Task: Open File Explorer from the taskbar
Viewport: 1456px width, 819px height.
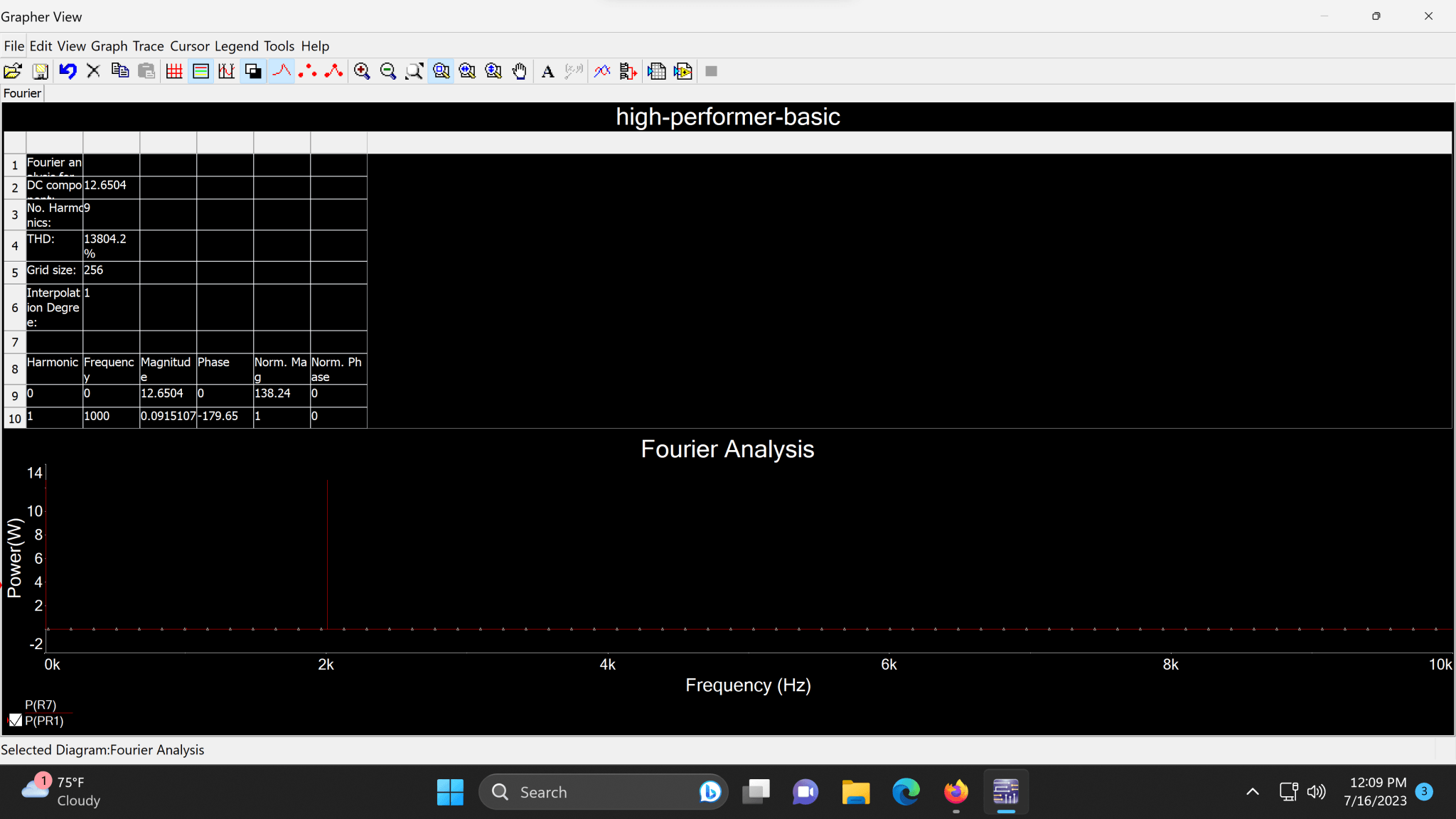Action: pos(856,792)
